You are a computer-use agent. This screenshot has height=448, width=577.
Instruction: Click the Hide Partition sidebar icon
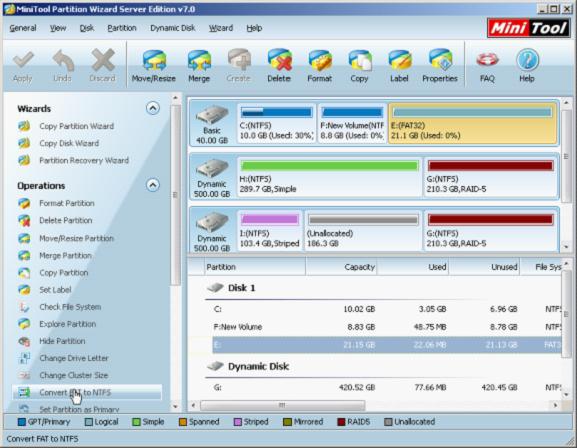24,341
